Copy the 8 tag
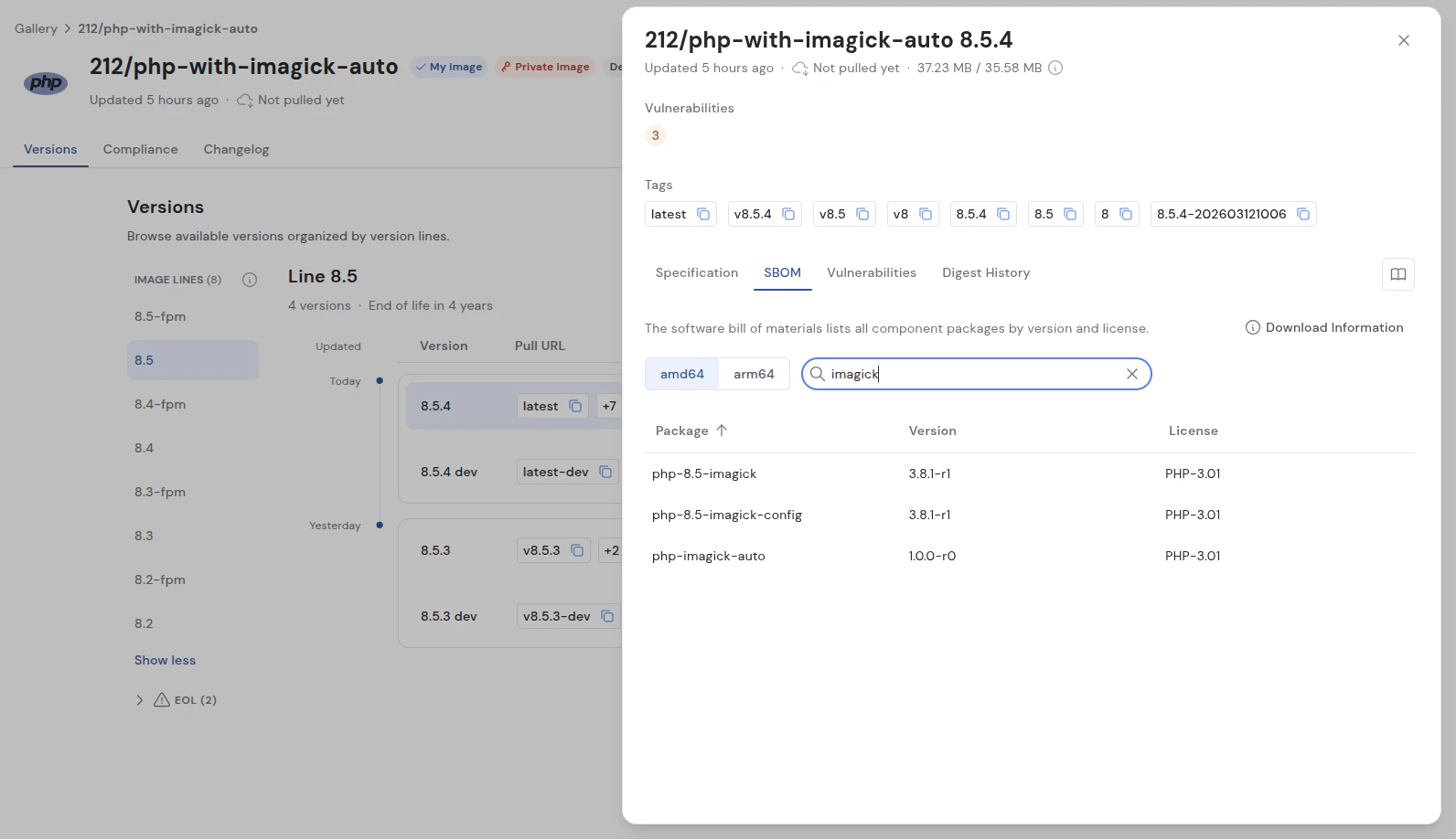The width and height of the screenshot is (1456, 840). tap(1126, 214)
